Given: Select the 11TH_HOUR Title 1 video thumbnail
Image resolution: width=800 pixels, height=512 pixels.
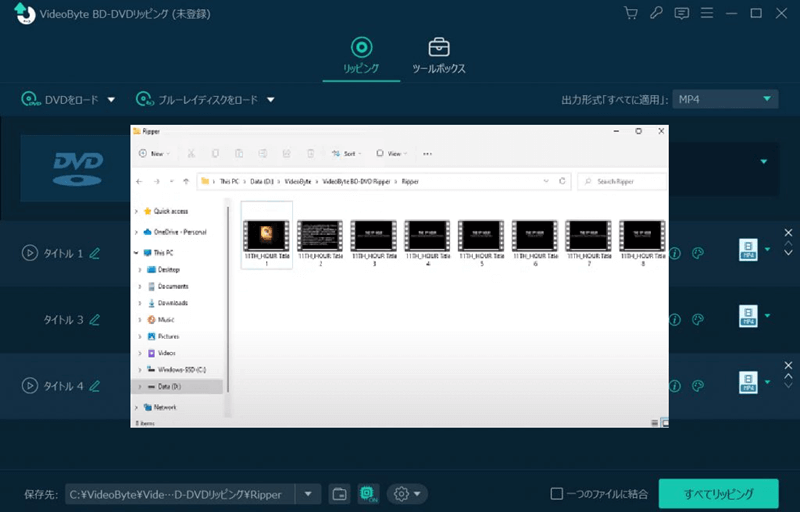Looking at the screenshot, I should click(x=267, y=237).
